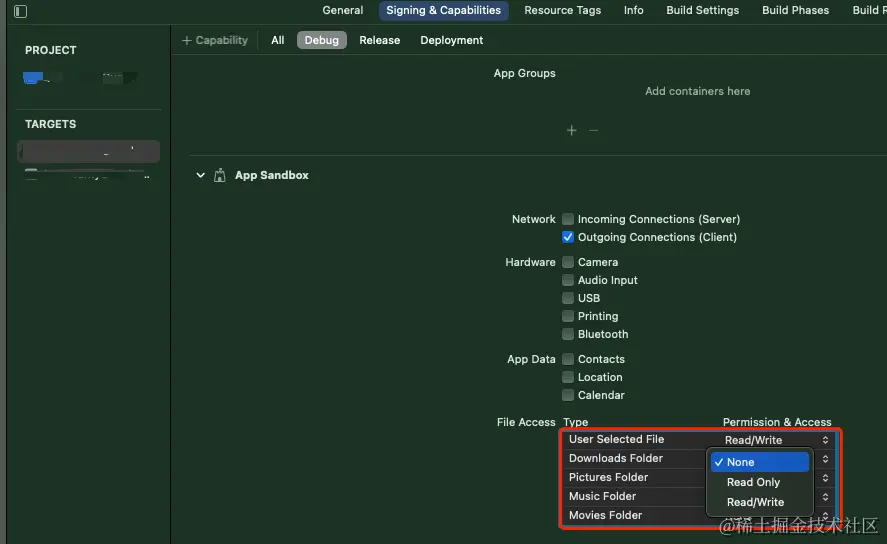Click the blue project icon under PROJECT

33,77
